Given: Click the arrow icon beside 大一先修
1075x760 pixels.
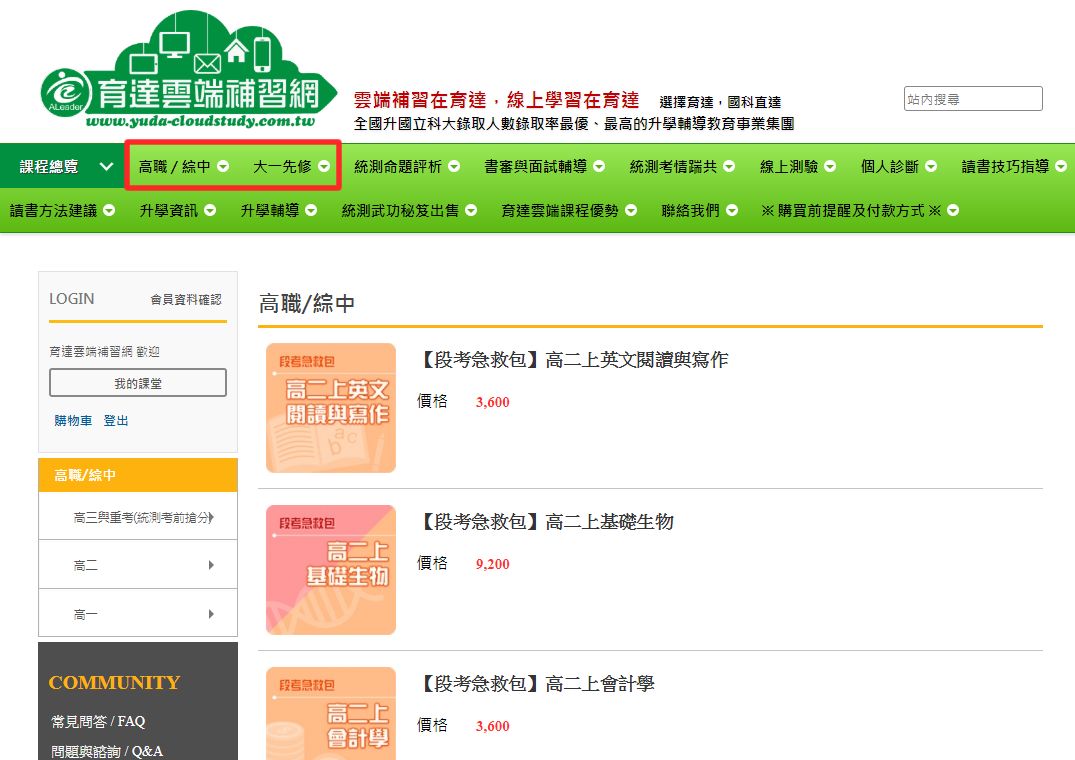Looking at the screenshot, I should point(324,167).
